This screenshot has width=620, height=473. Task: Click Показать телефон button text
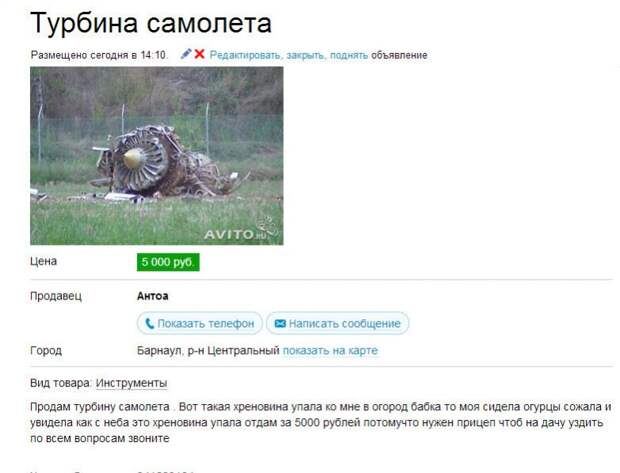click(x=206, y=324)
